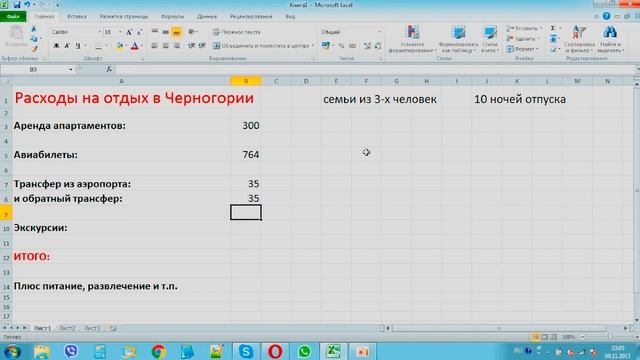Switch to the Вставка ribbon tab

[77, 17]
